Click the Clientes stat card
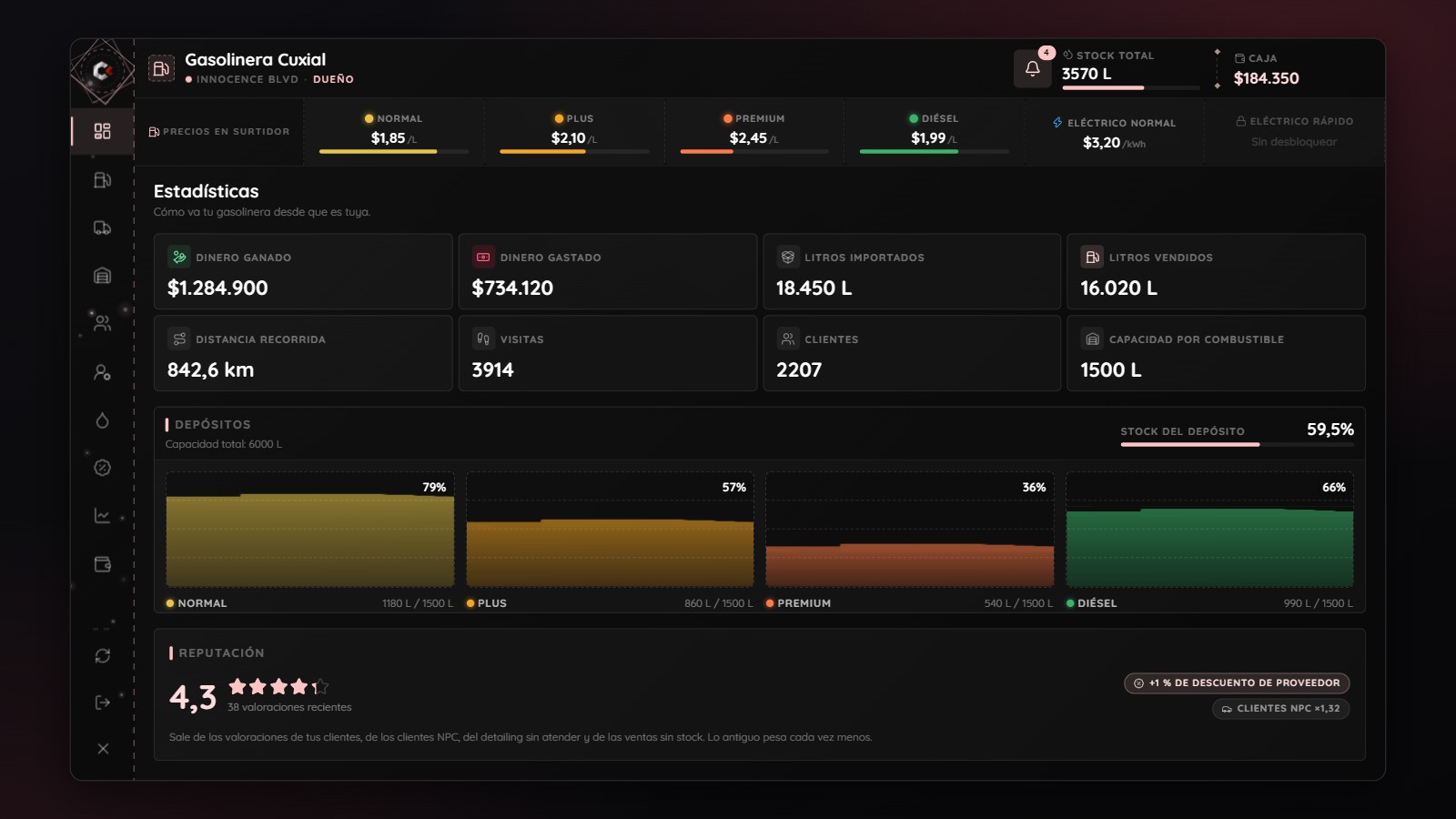 click(x=912, y=353)
